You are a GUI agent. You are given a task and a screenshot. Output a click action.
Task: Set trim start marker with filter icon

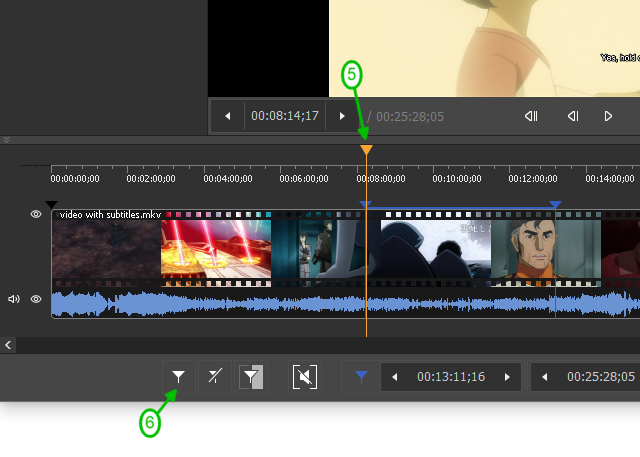pos(179,377)
